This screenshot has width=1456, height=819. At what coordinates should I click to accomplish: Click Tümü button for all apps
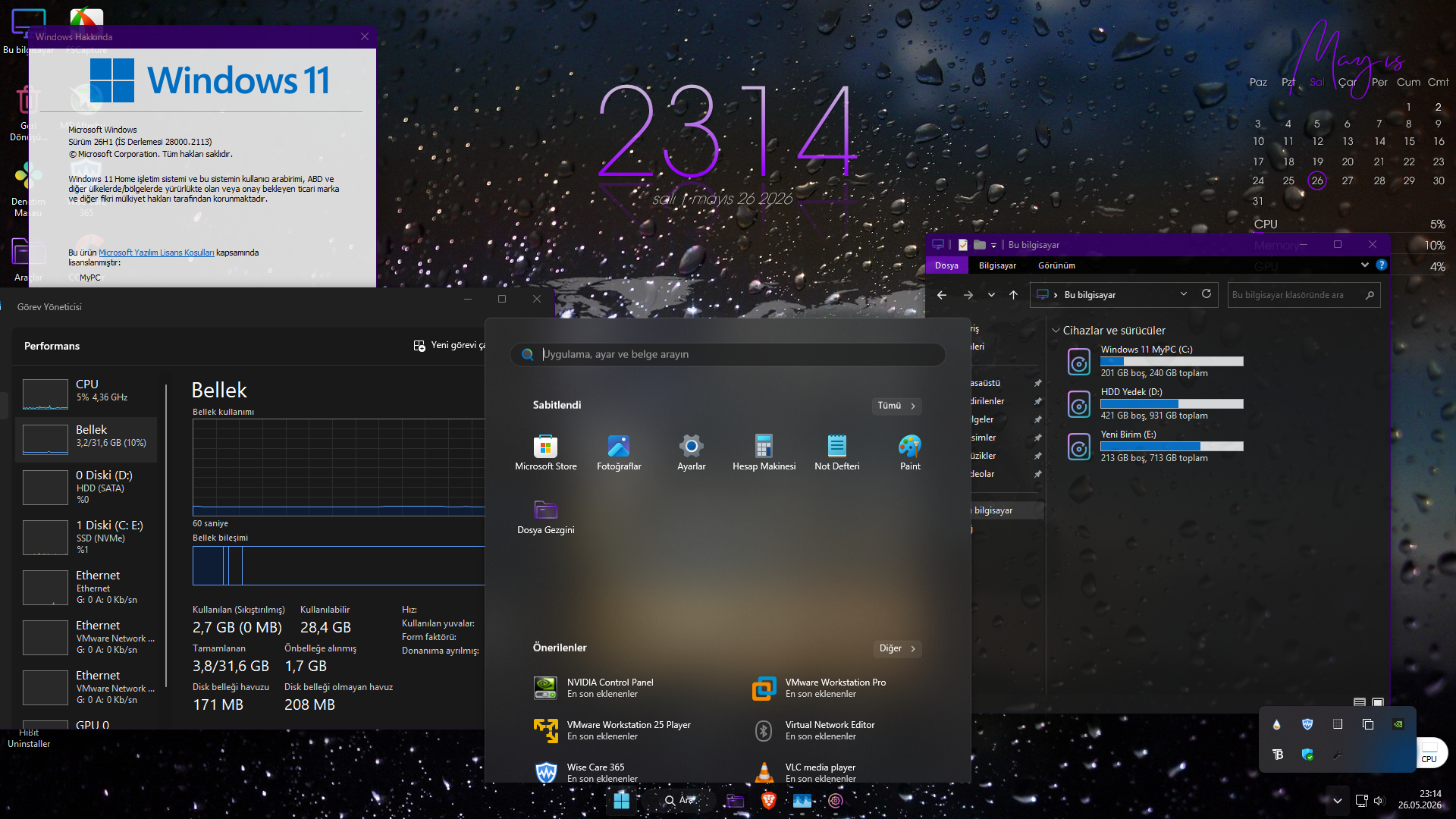pyautogui.click(x=896, y=406)
